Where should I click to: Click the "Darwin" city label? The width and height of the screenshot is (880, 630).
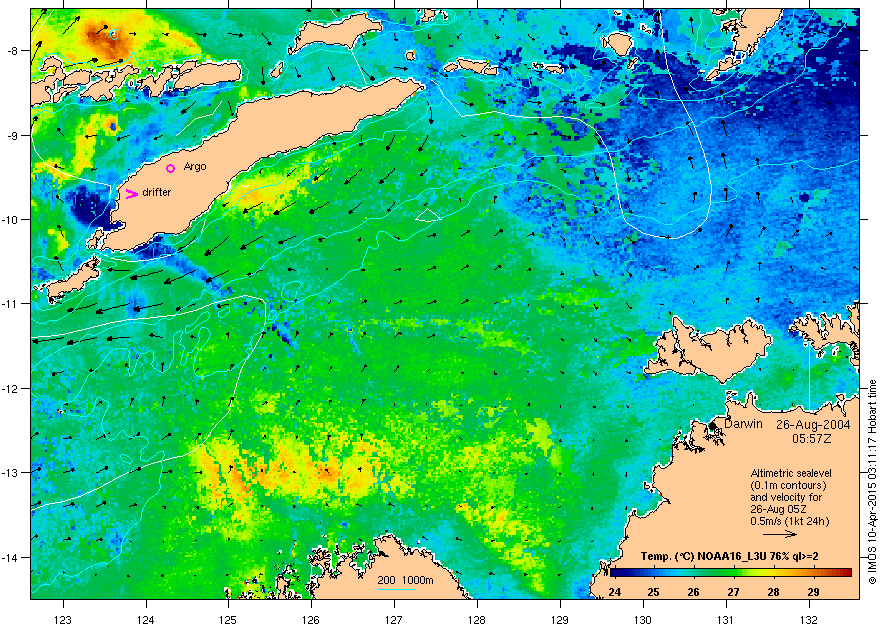pyautogui.click(x=743, y=424)
